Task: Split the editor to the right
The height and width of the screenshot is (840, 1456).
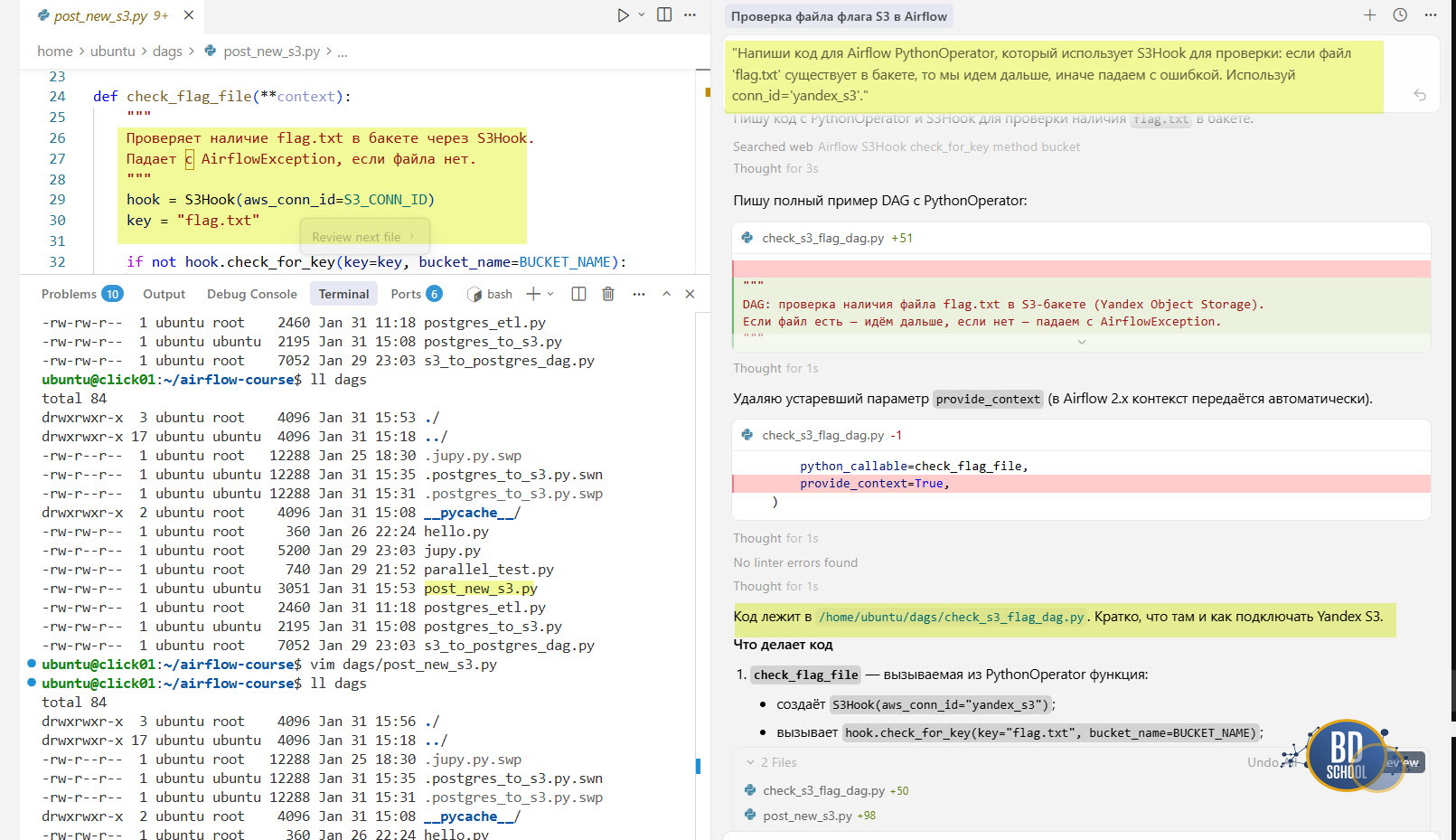Action: [664, 15]
